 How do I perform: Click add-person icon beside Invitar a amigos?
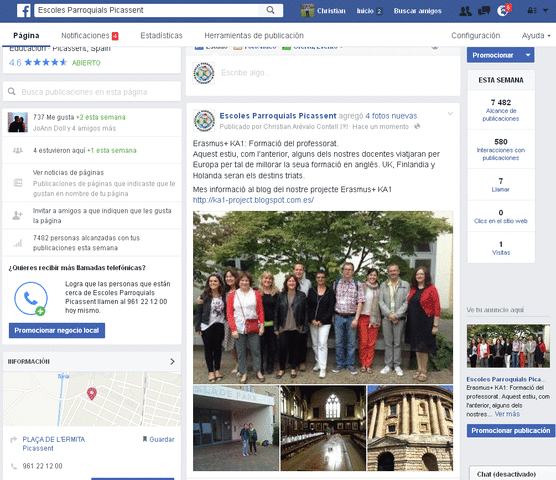tap(17, 215)
